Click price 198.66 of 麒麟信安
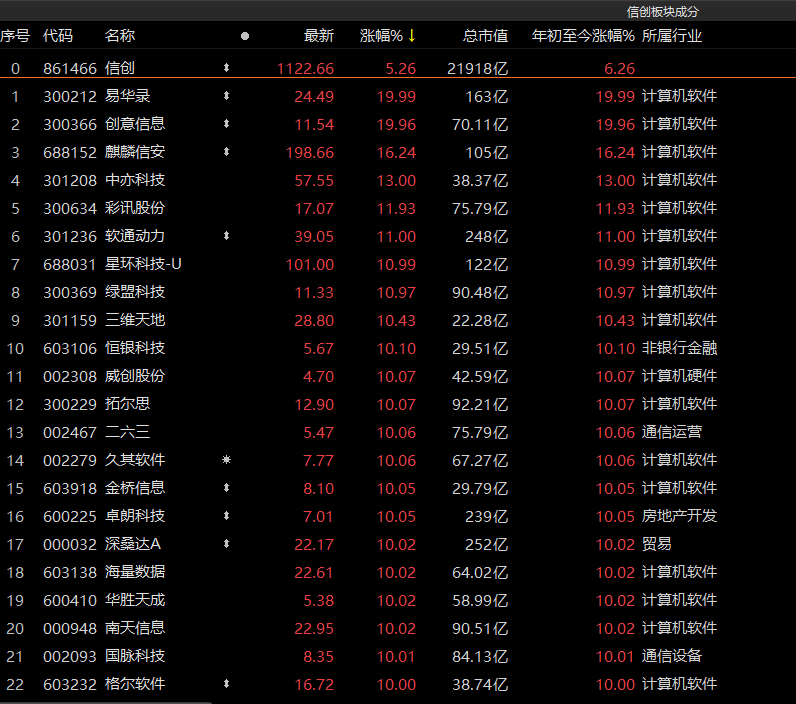Viewport: 796px width, 704px height. [x=310, y=152]
